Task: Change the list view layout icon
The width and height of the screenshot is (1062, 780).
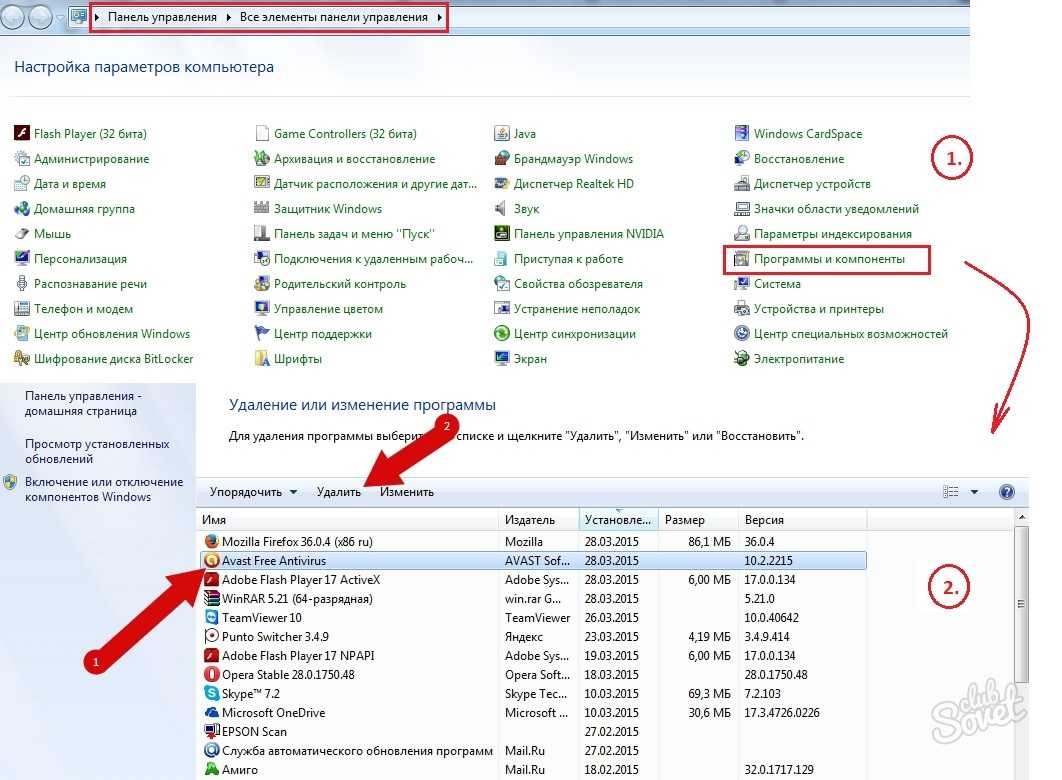Action: pyautogui.click(x=951, y=492)
